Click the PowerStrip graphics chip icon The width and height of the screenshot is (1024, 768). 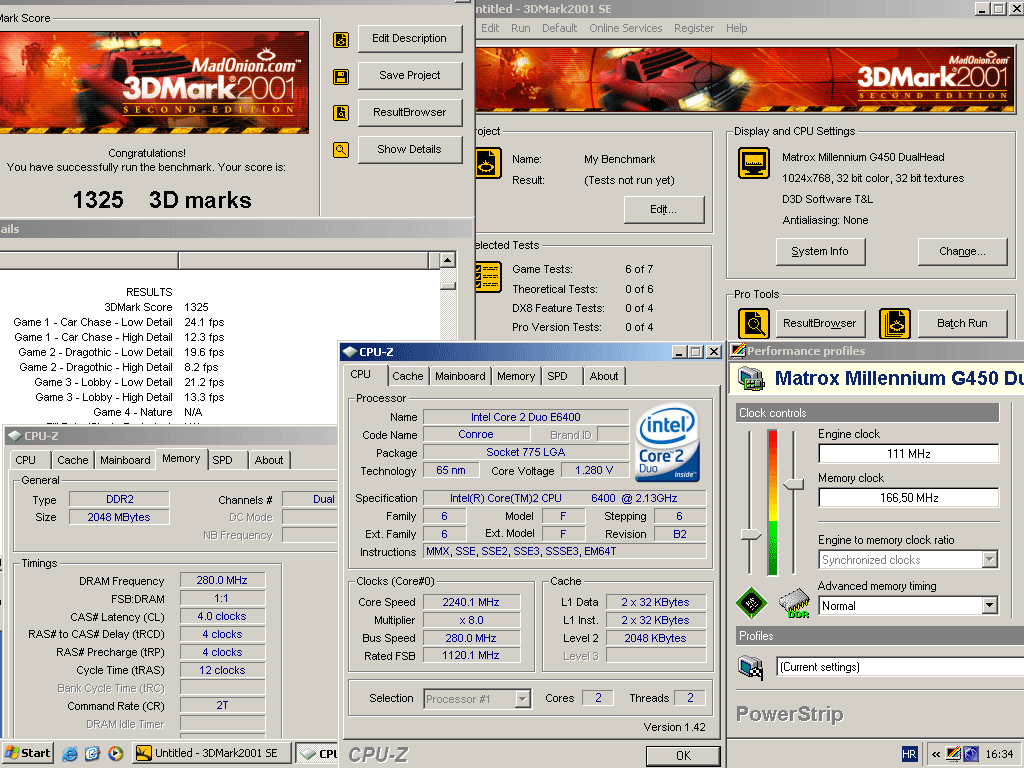[751, 603]
